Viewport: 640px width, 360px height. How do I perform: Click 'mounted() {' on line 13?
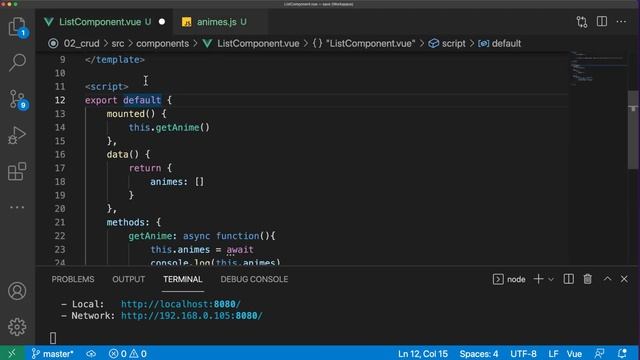click(x=136, y=114)
